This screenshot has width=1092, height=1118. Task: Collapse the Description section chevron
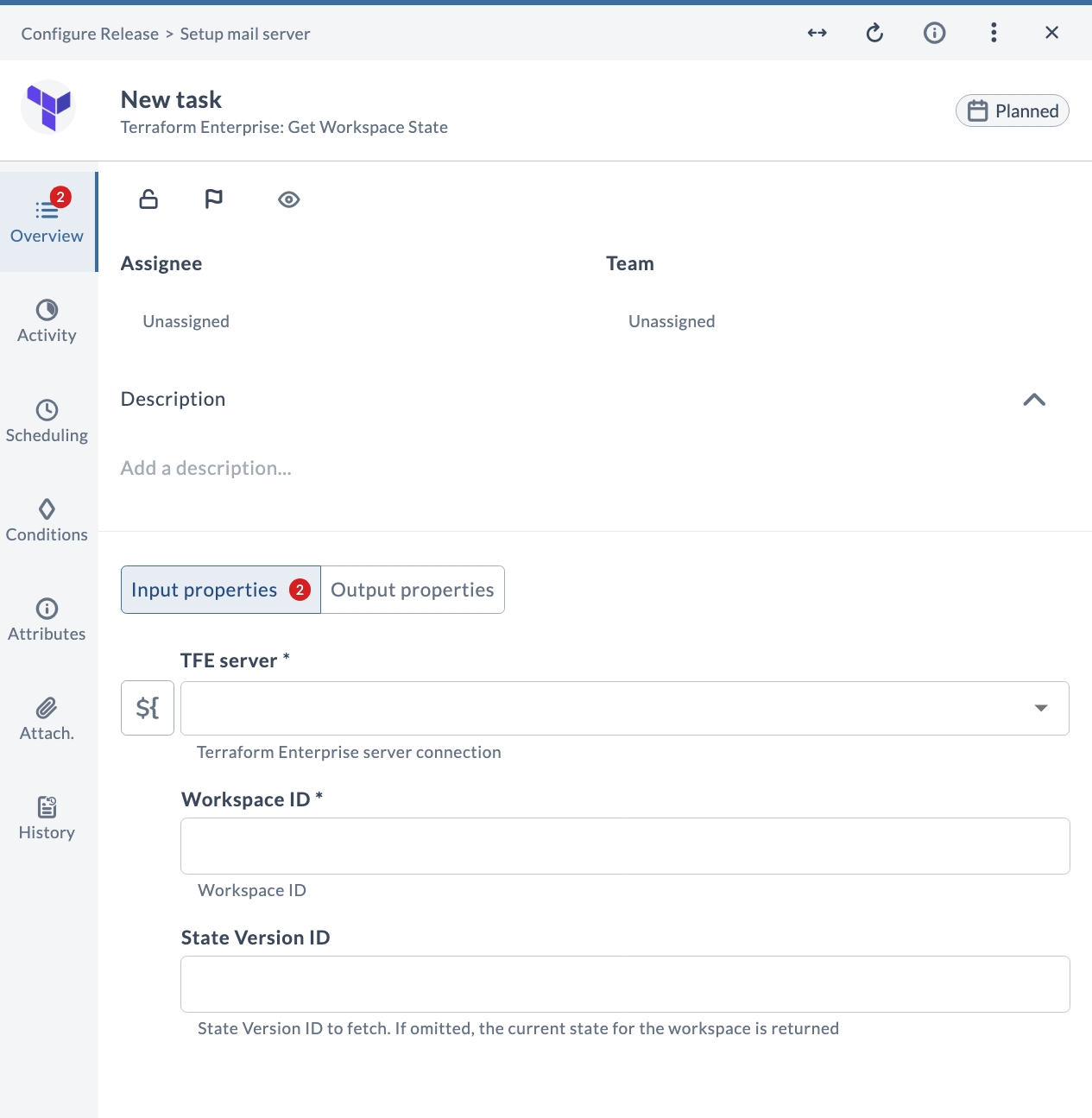coord(1034,399)
